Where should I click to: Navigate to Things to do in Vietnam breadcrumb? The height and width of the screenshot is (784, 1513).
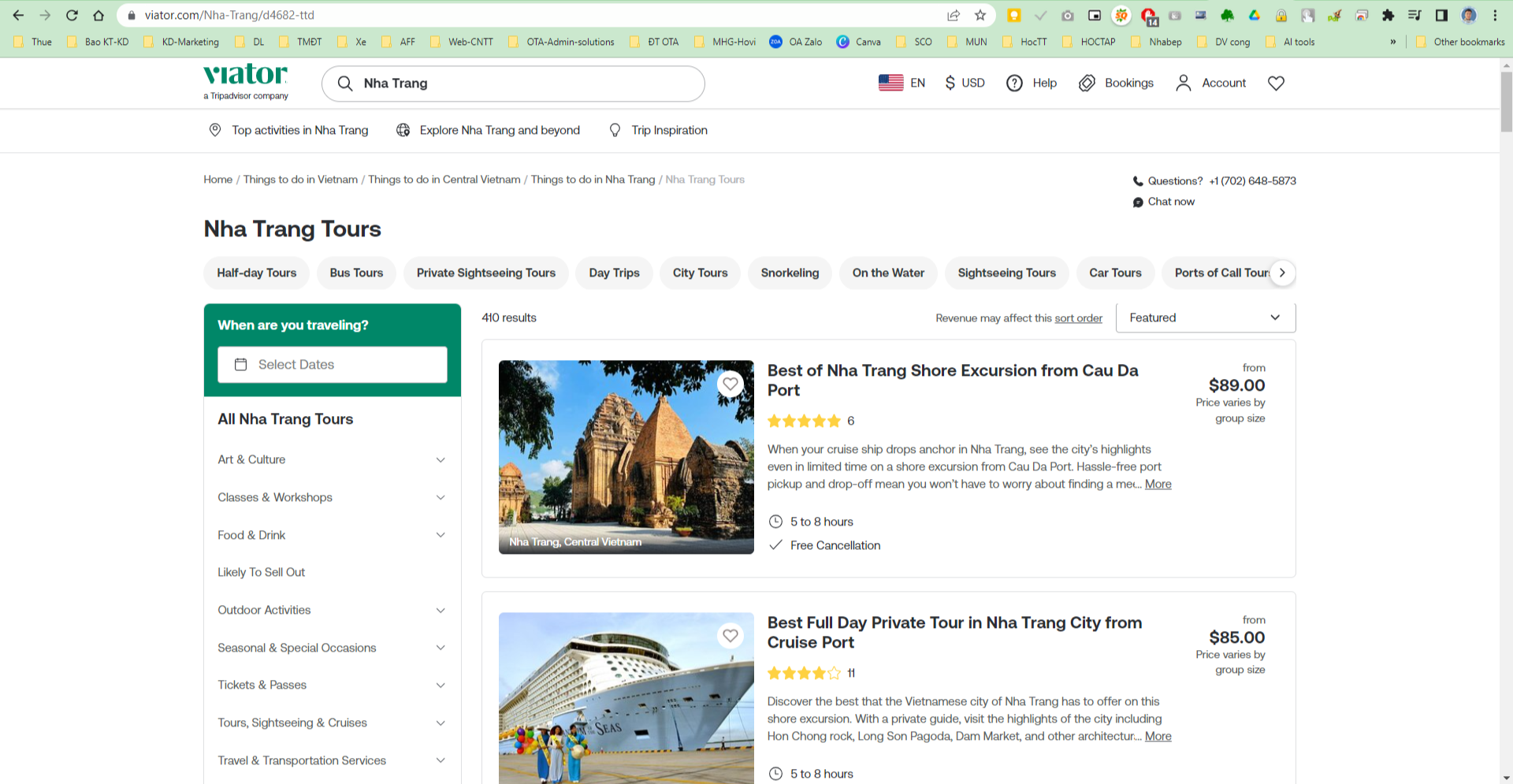[x=300, y=179]
